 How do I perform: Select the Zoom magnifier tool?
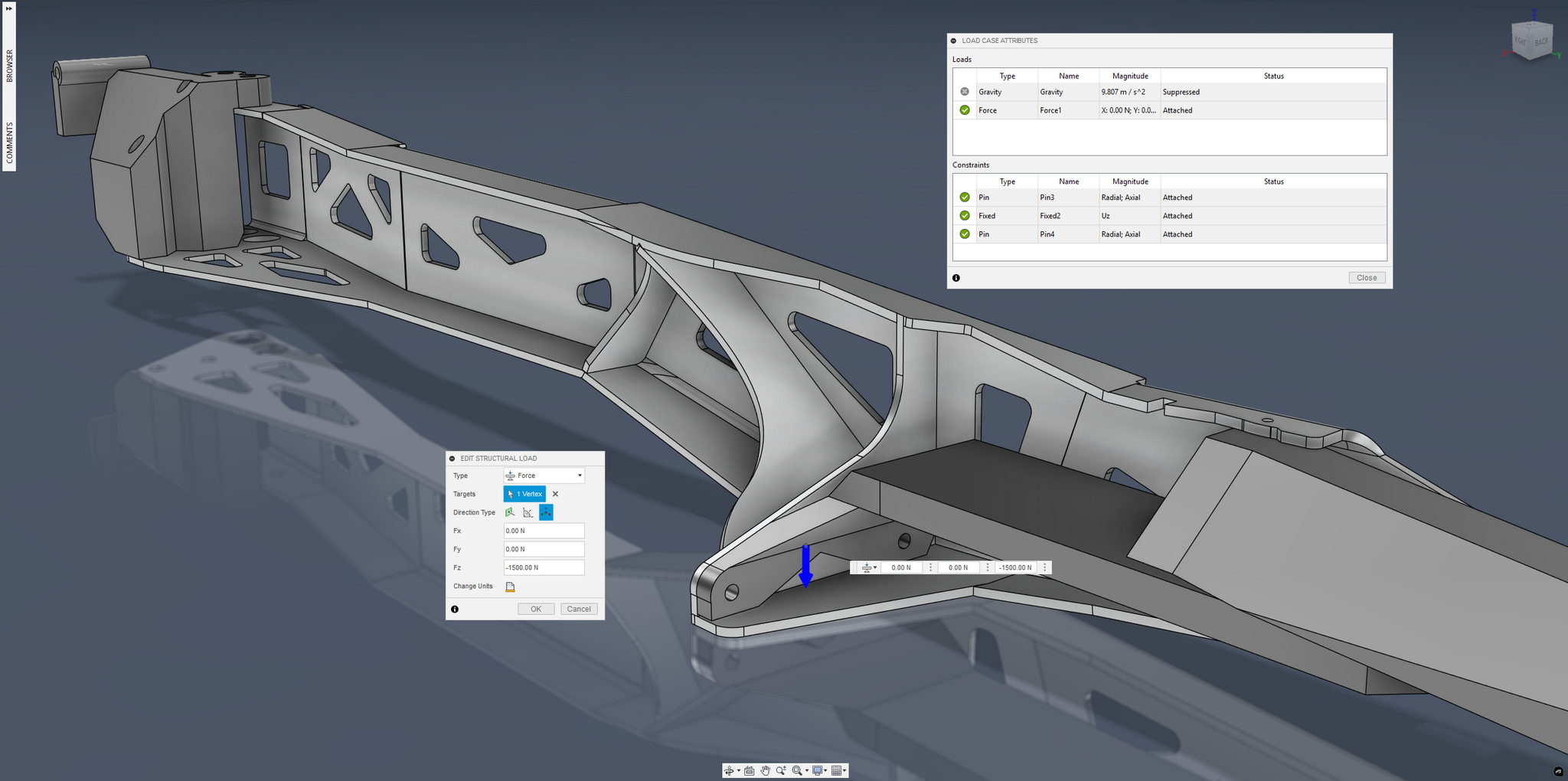780,770
